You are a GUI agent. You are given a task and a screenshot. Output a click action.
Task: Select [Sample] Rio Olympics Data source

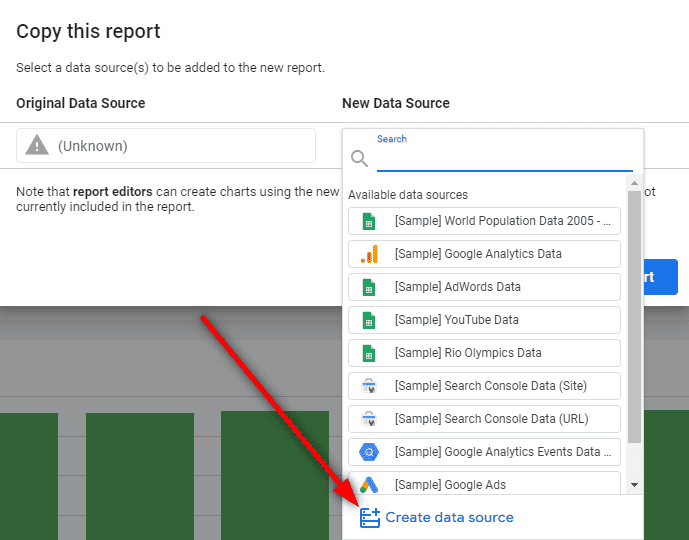pos(484,353)
